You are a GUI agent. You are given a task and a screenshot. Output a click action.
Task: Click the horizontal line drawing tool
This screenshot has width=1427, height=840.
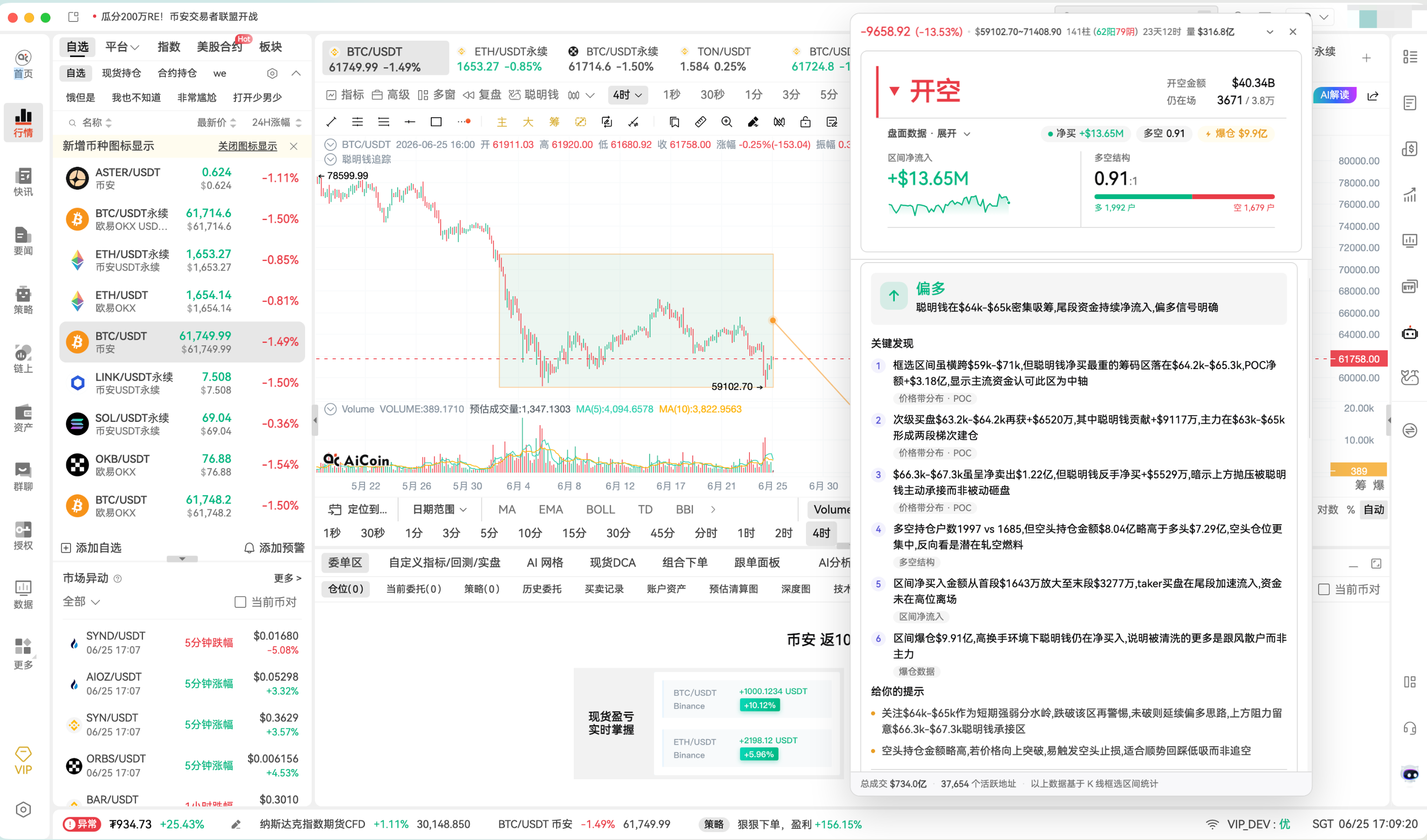coord(410,121)
